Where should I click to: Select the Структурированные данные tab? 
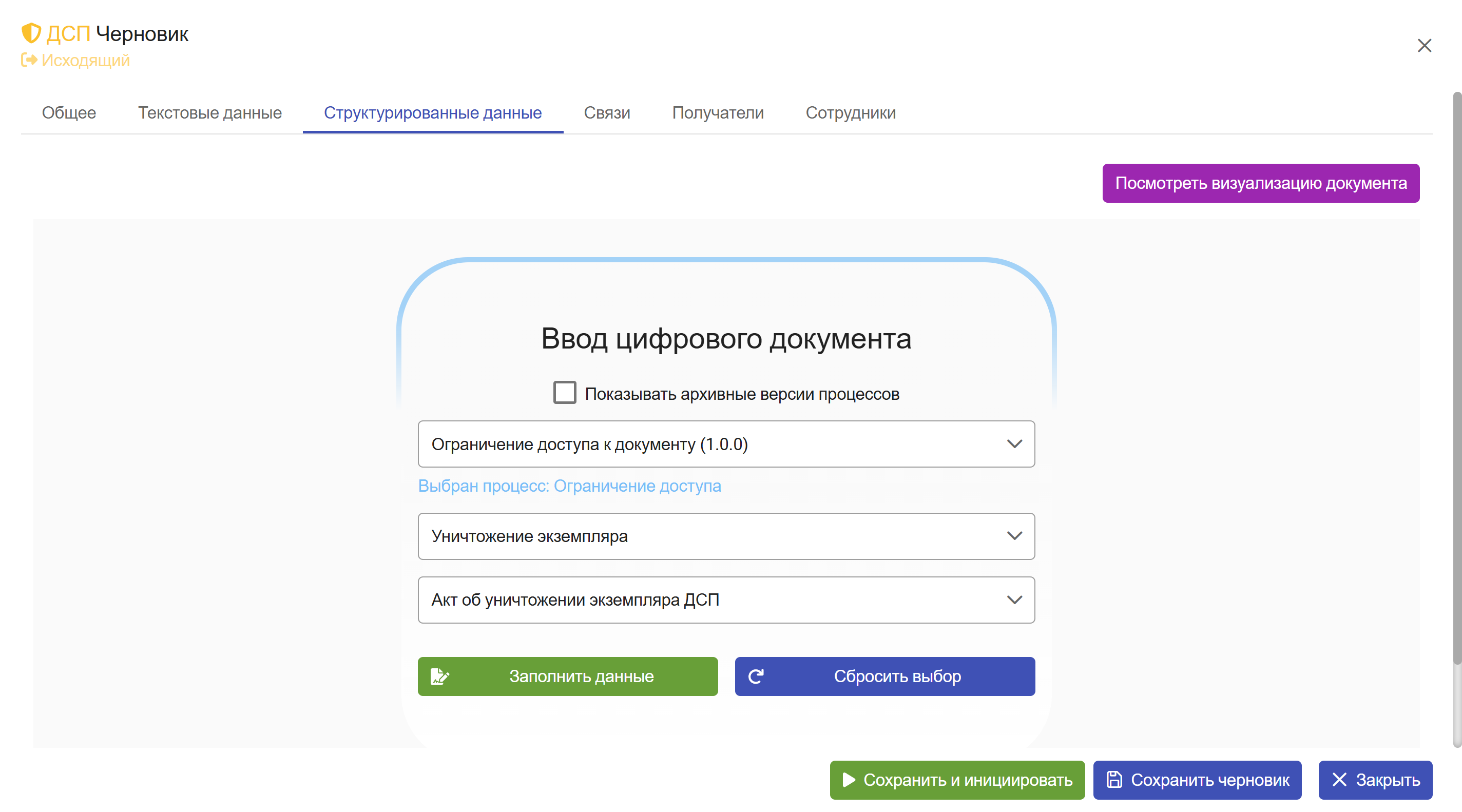(432, 113)
